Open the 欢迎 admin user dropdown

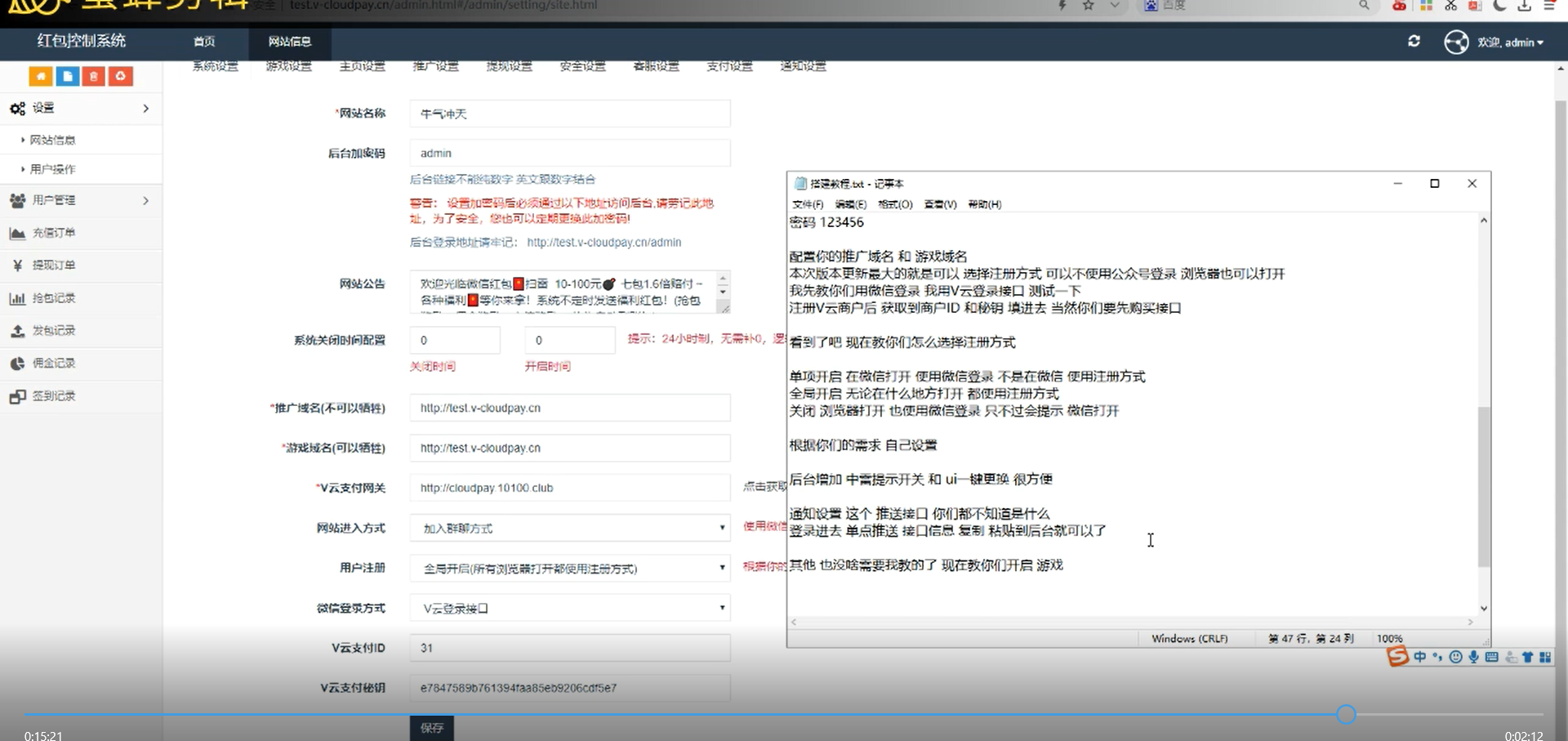[x=1510, y=42]
